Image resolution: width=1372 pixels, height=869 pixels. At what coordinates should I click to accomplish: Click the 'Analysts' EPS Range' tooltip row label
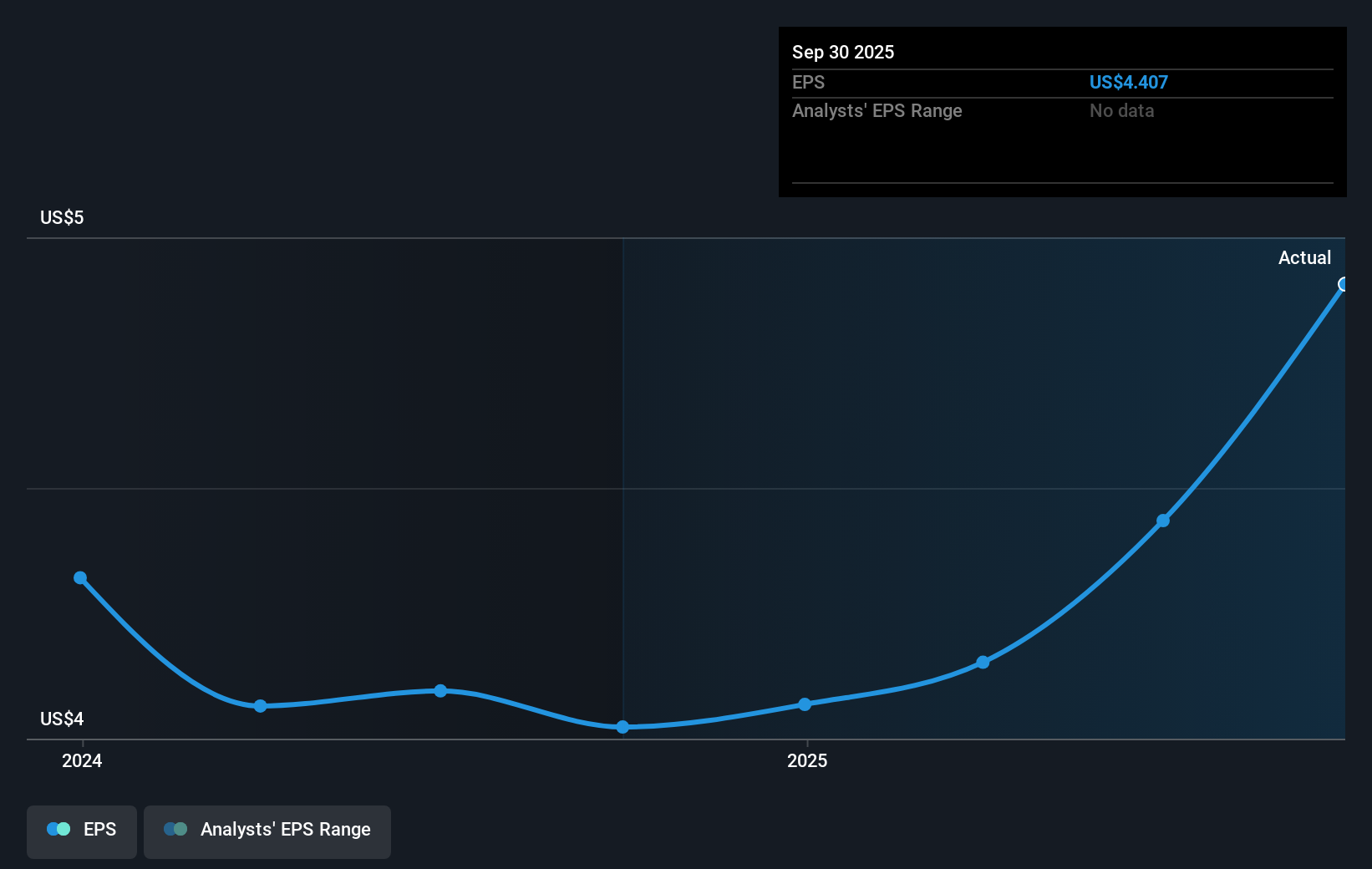point(877,110)
